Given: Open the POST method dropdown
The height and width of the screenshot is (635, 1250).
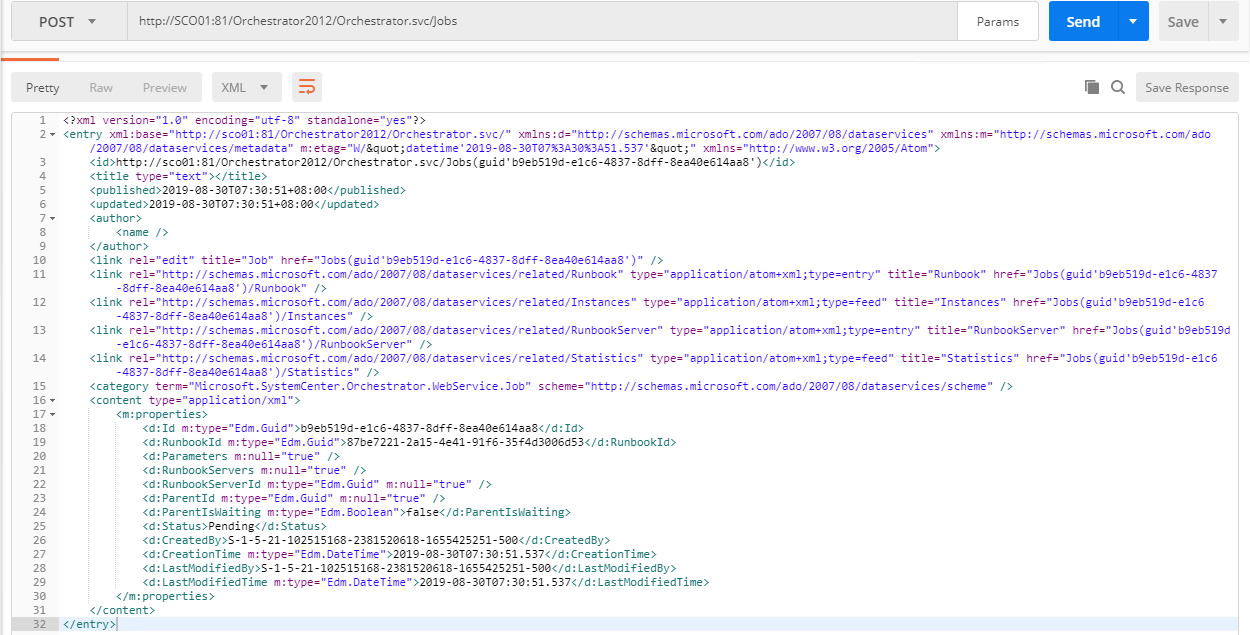Looking at the screenshot, I should (x=69, y=21).
